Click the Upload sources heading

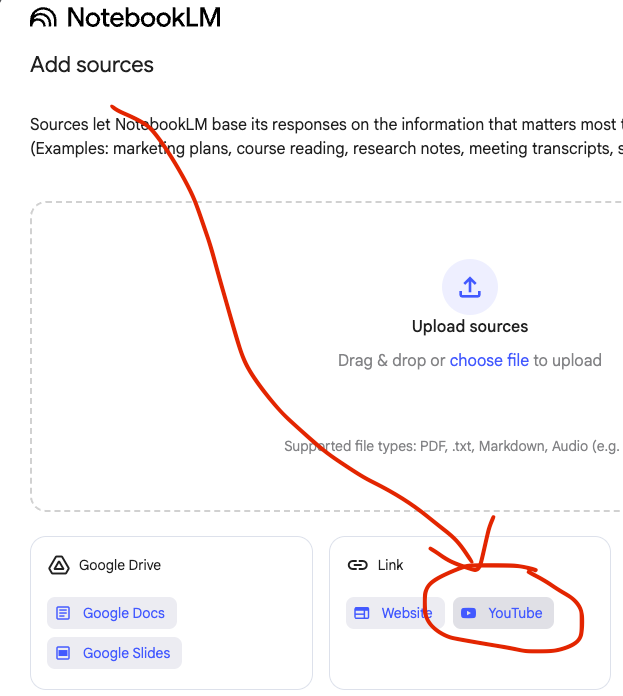coord(470,326)
